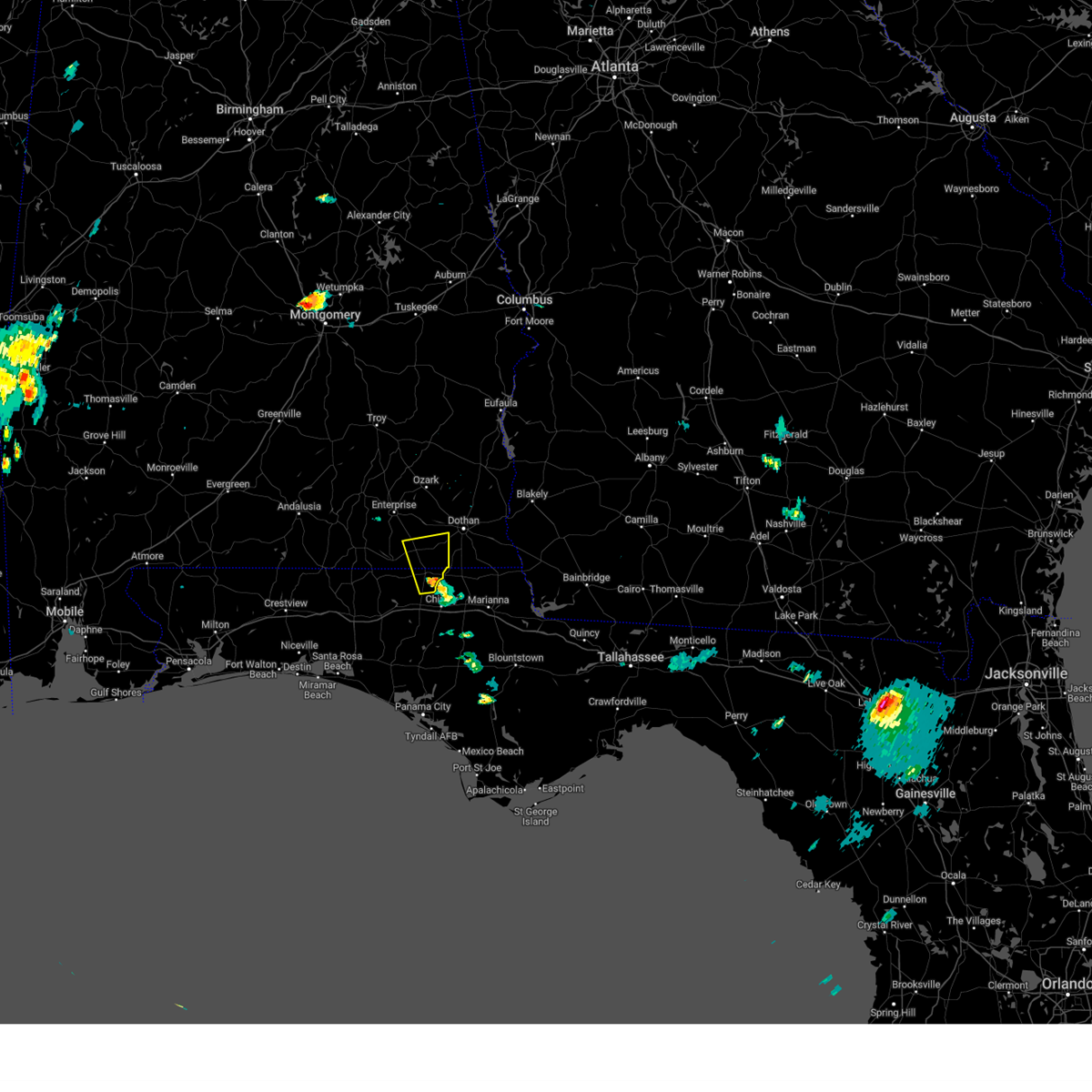Click the Steinhatchee label
Image resolution: width=1092 pixels, height=1092 pixels.
click(x=765, y=793)
